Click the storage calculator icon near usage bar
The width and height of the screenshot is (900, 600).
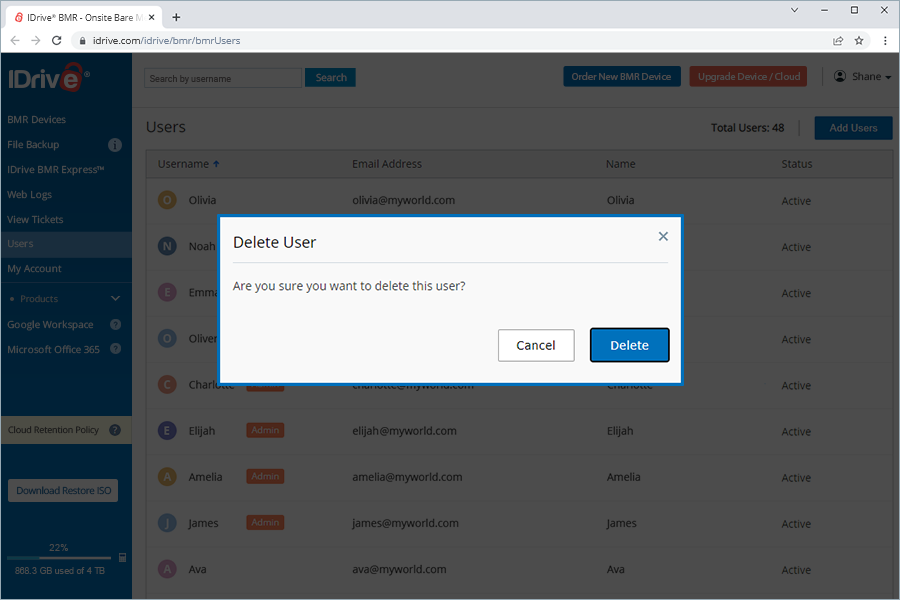click(122, 558)
